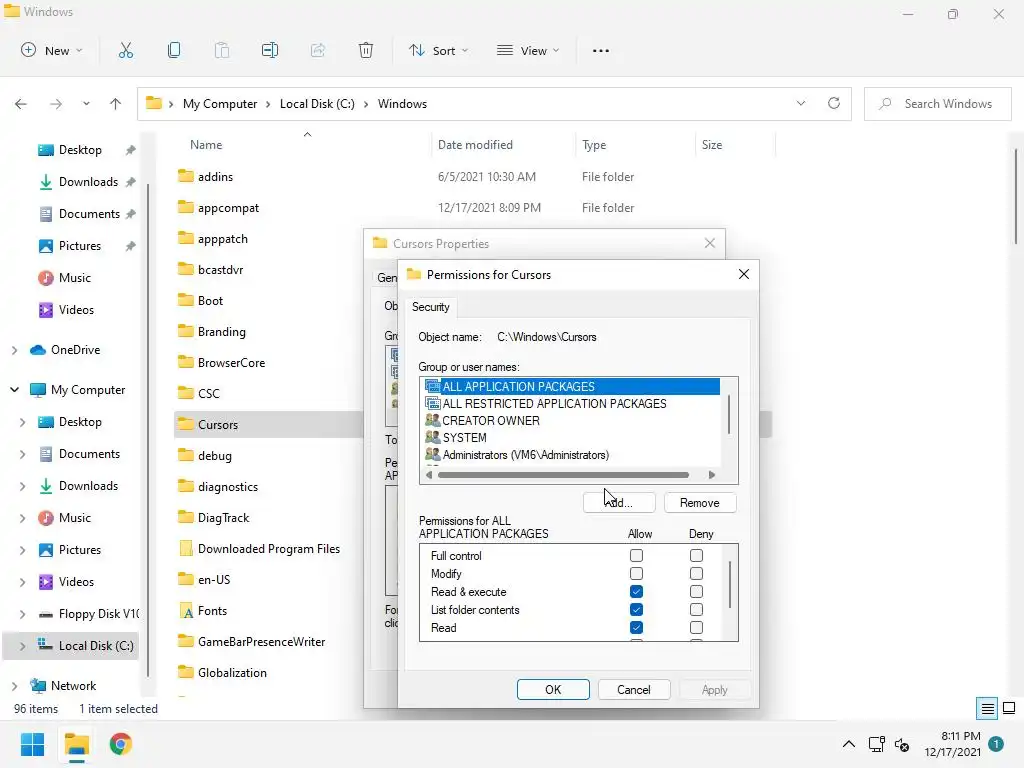
Task: Sort by the Name column header
Action: (206, 145)
